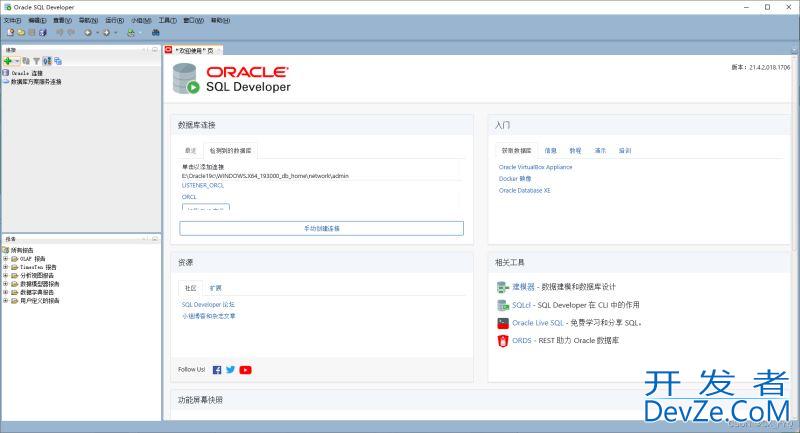Open the Forward button history dropdown arrow
Image resolution: width=800 pixels, height=433 pixels.
(x=116, y=33)
